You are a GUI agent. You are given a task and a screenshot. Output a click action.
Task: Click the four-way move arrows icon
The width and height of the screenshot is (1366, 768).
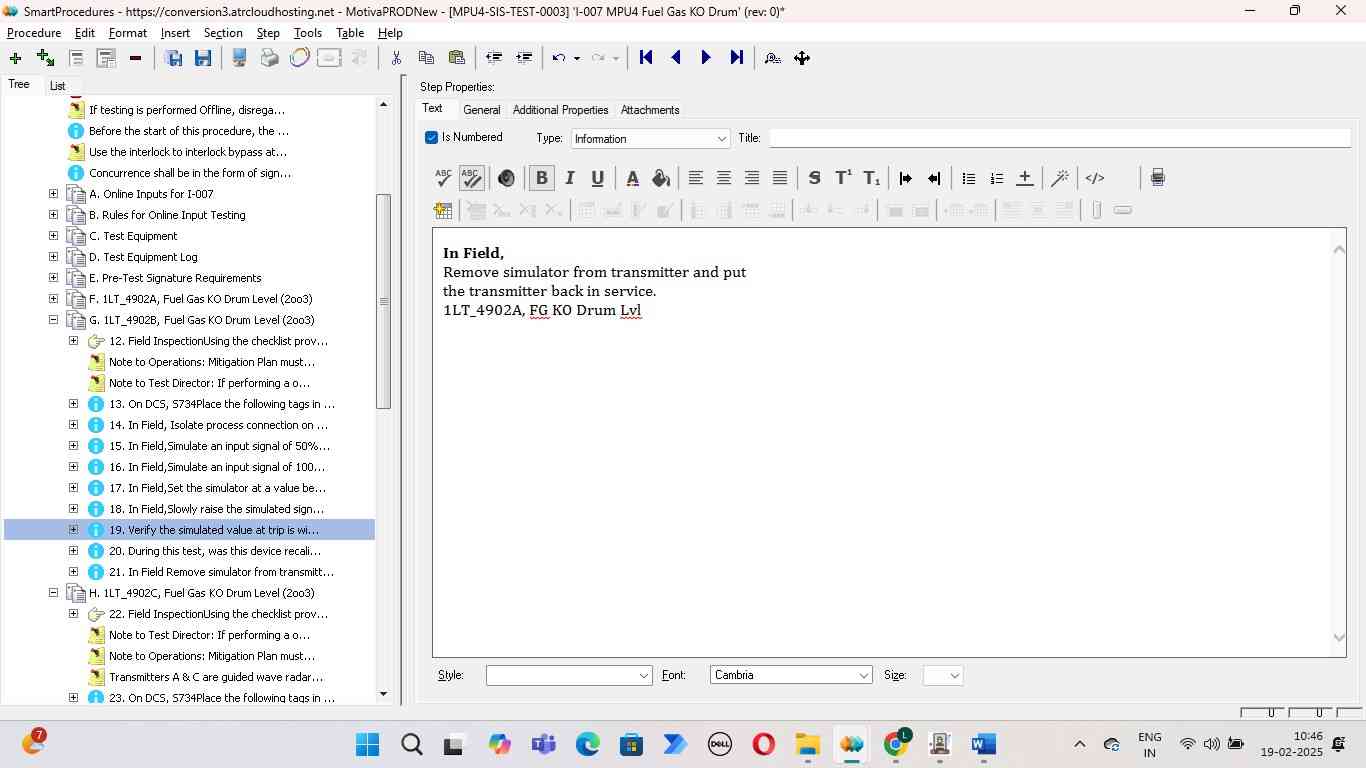tap(802, 58)
